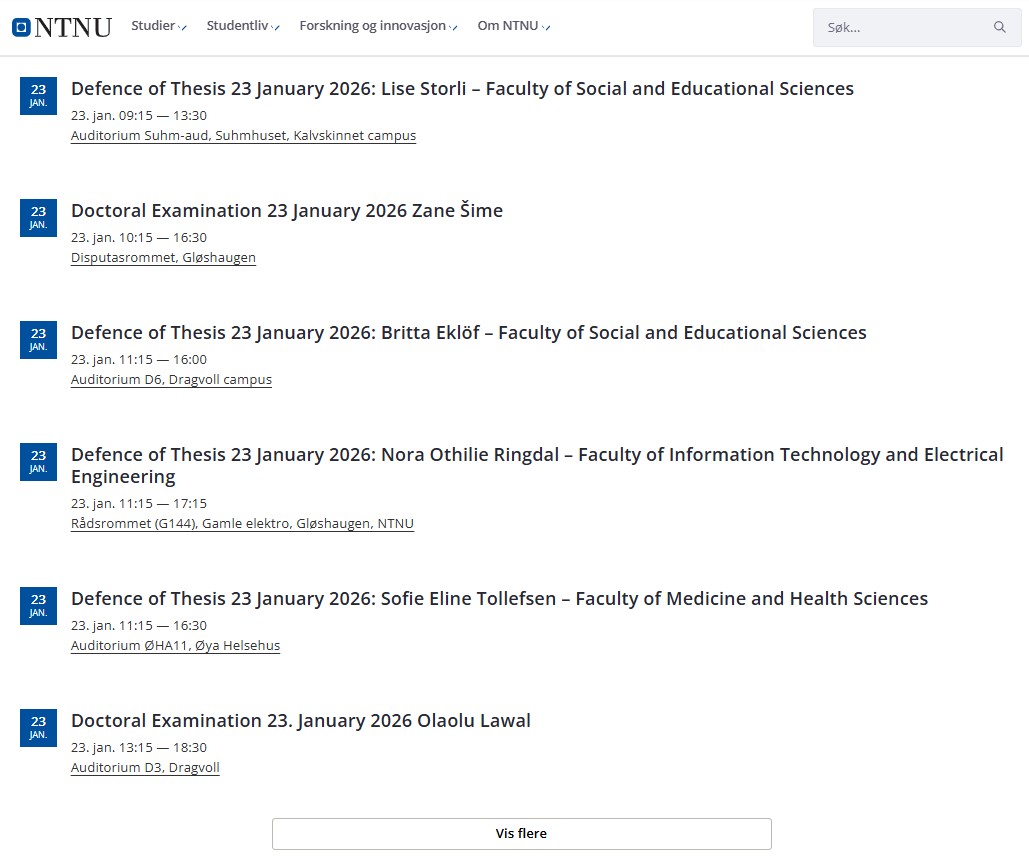Open Auditorium D6, Dragvoll campus link
Image resolution: width=1029 pixels, height=862 pixels.
pos(171,380)
